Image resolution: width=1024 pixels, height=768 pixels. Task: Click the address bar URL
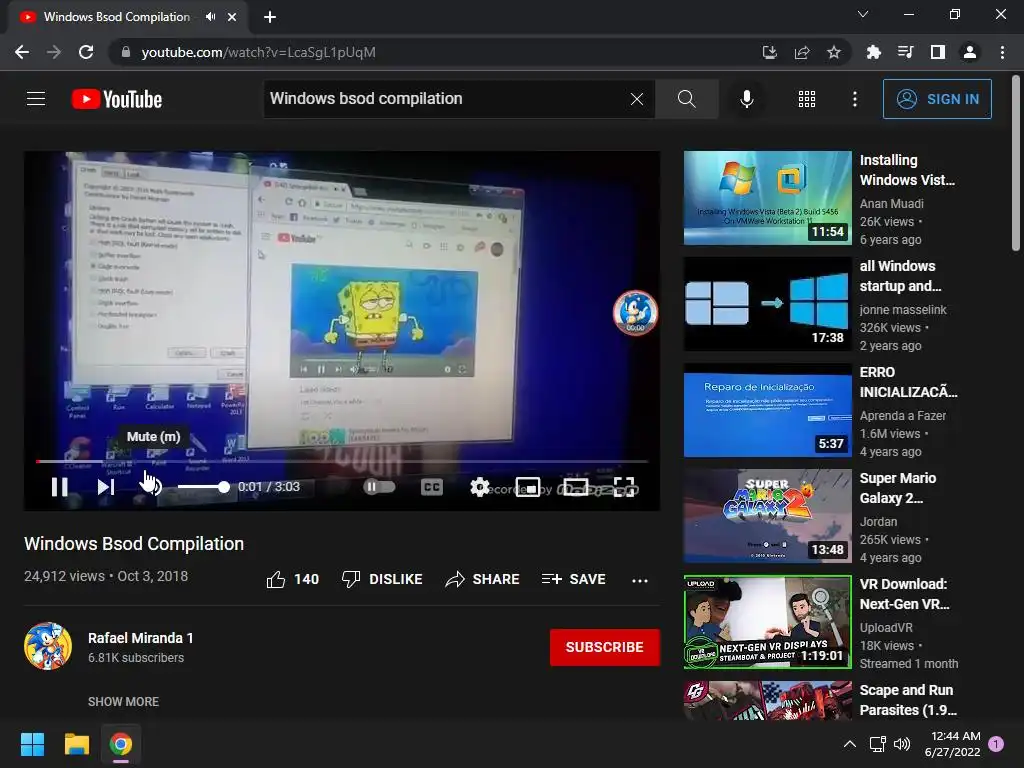coord(259,52)
